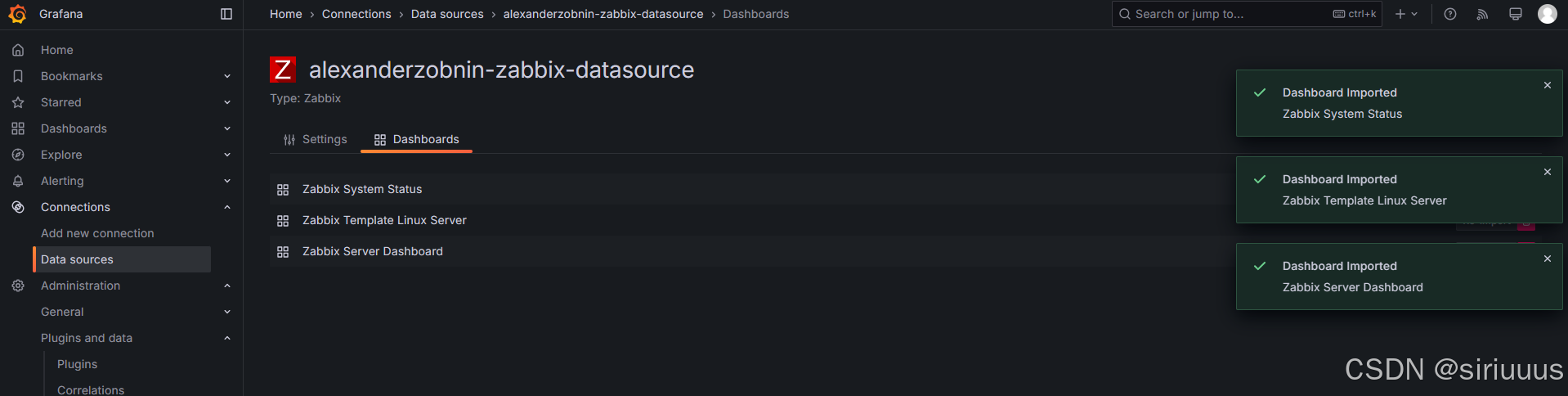Click the grid icon beside Zabbix Server Dashboard

(283, 252)
